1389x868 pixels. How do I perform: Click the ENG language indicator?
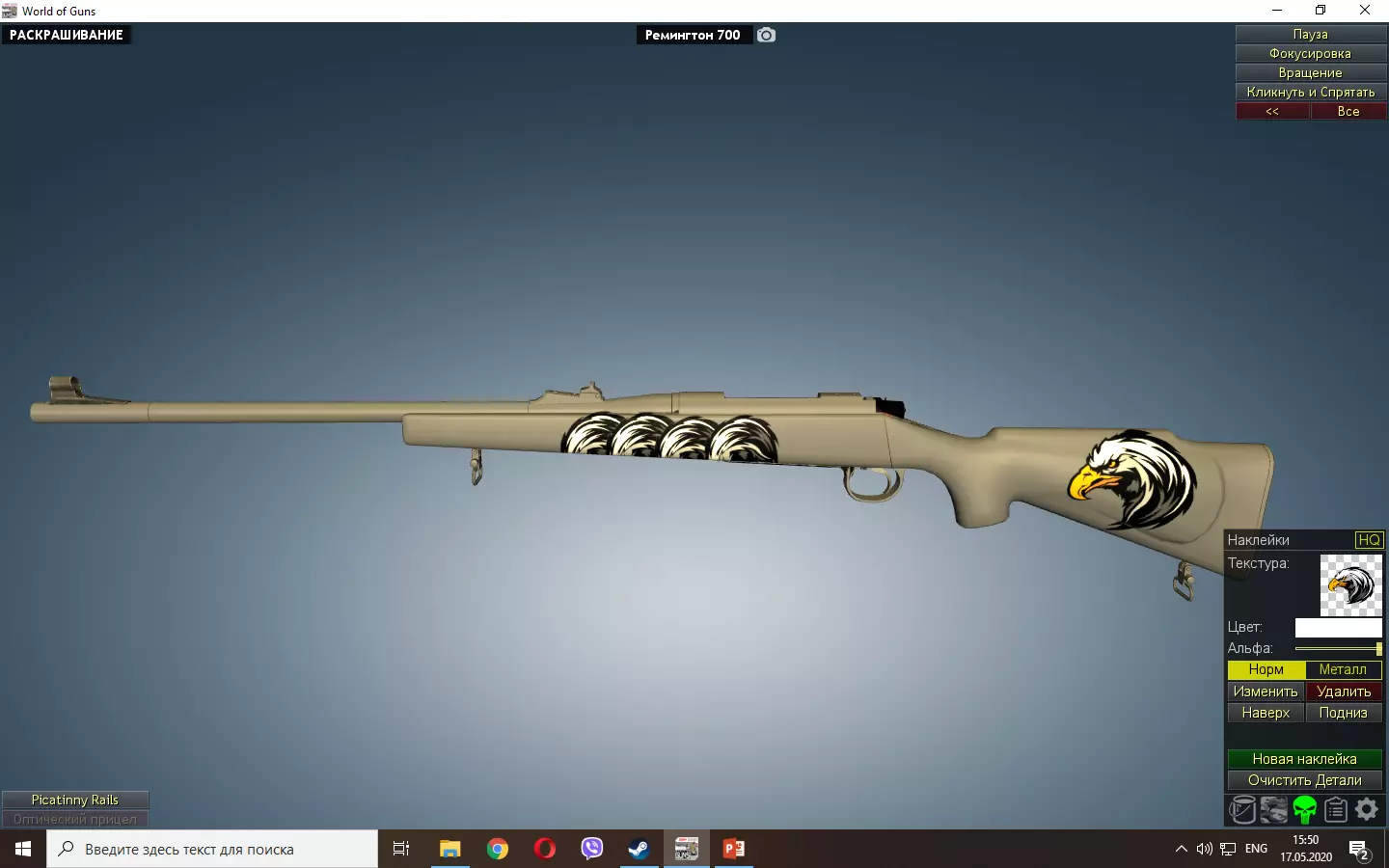pyautogui.click(x=1257, y=849)
